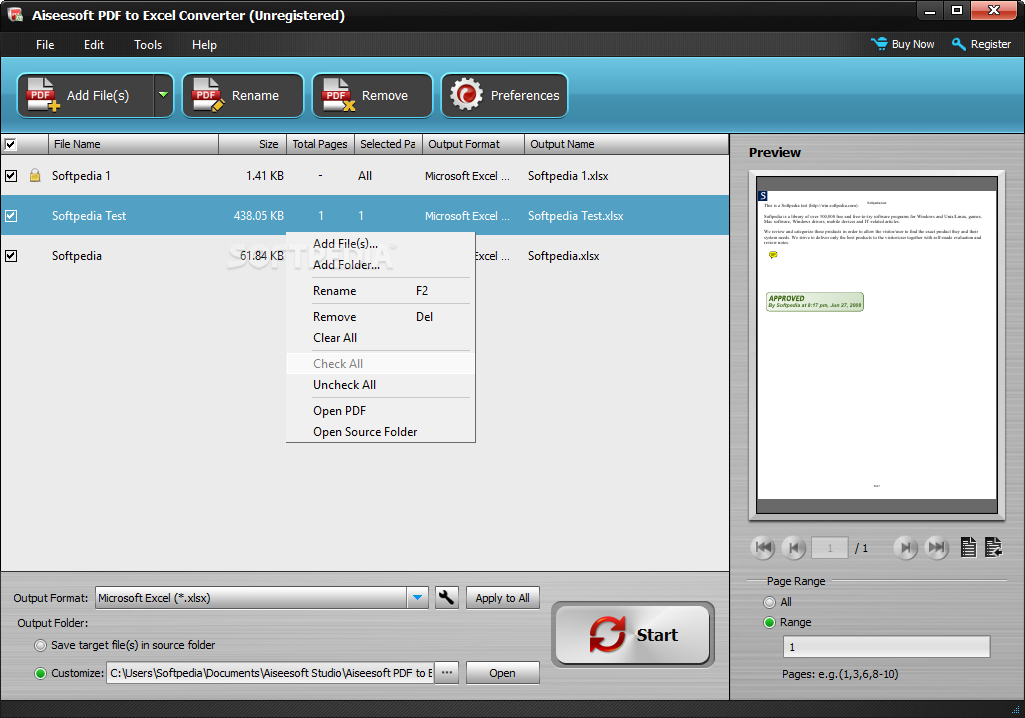
Task: Click the custom output folder path field
Action: [x=269, y=673]
